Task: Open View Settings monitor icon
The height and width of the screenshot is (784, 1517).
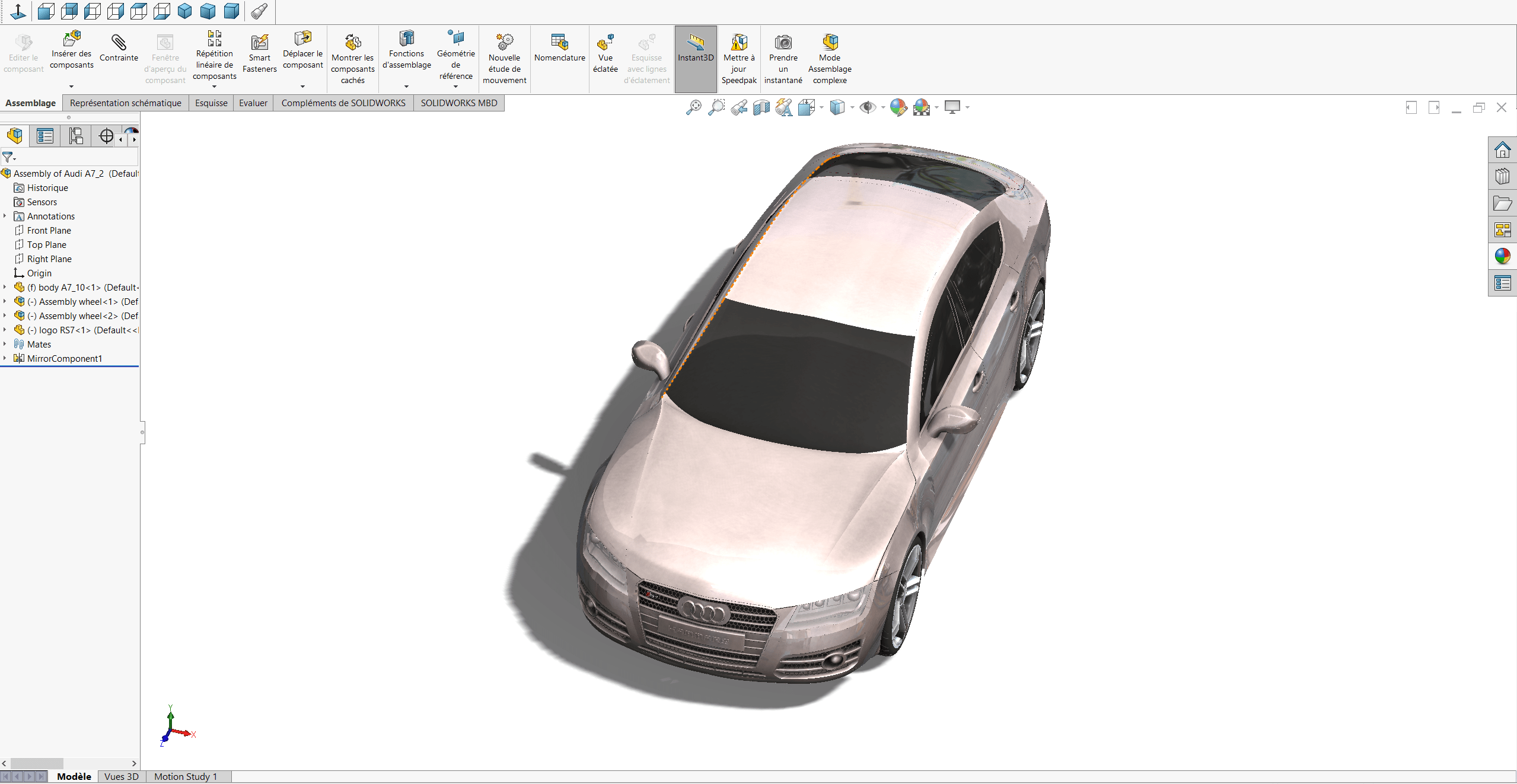Action: [952, 107]
